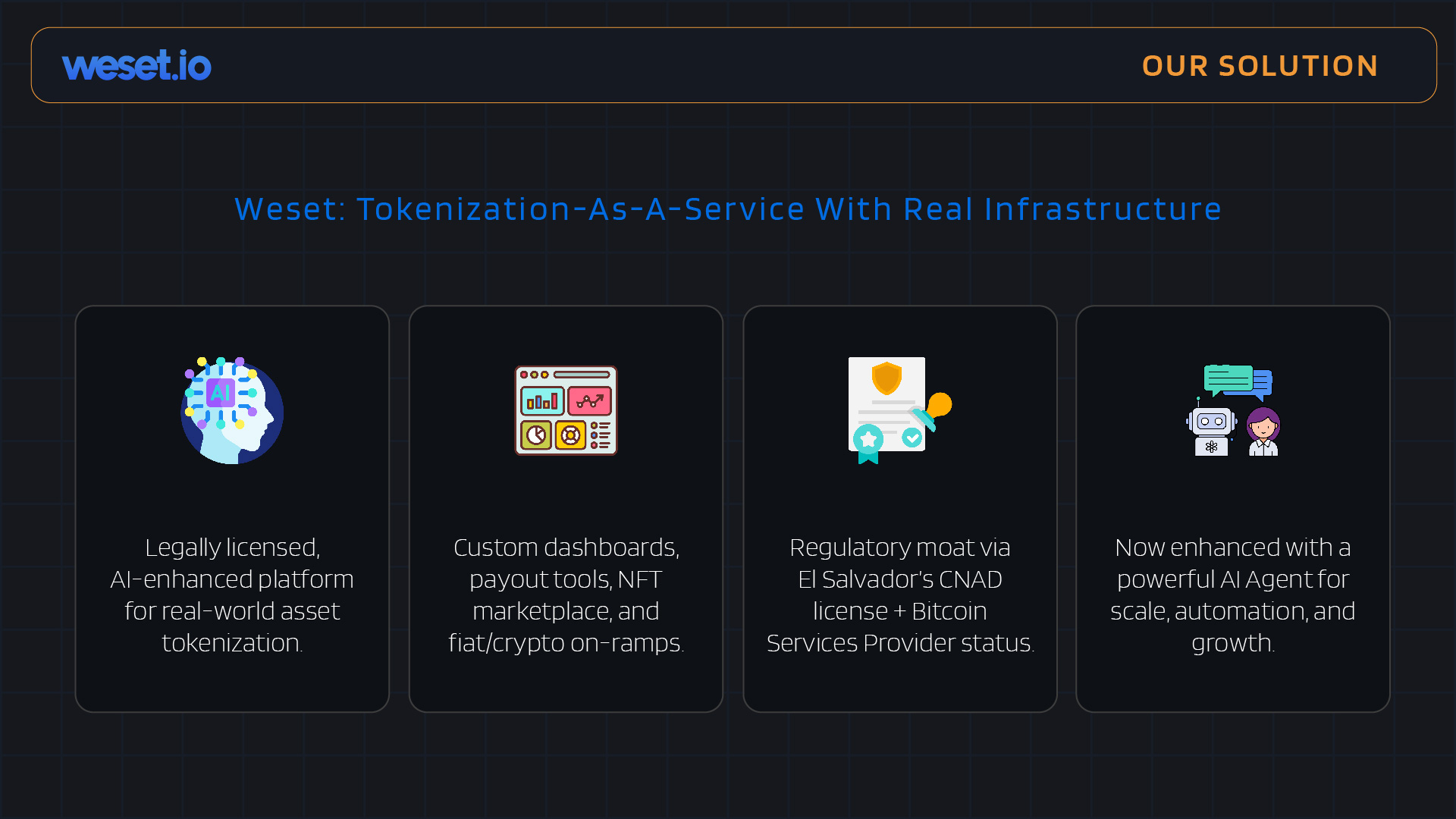The width and height of the screenshot is (1456, 819).
Task: Click the Custom dashboards description text
Action: (566, 595)
